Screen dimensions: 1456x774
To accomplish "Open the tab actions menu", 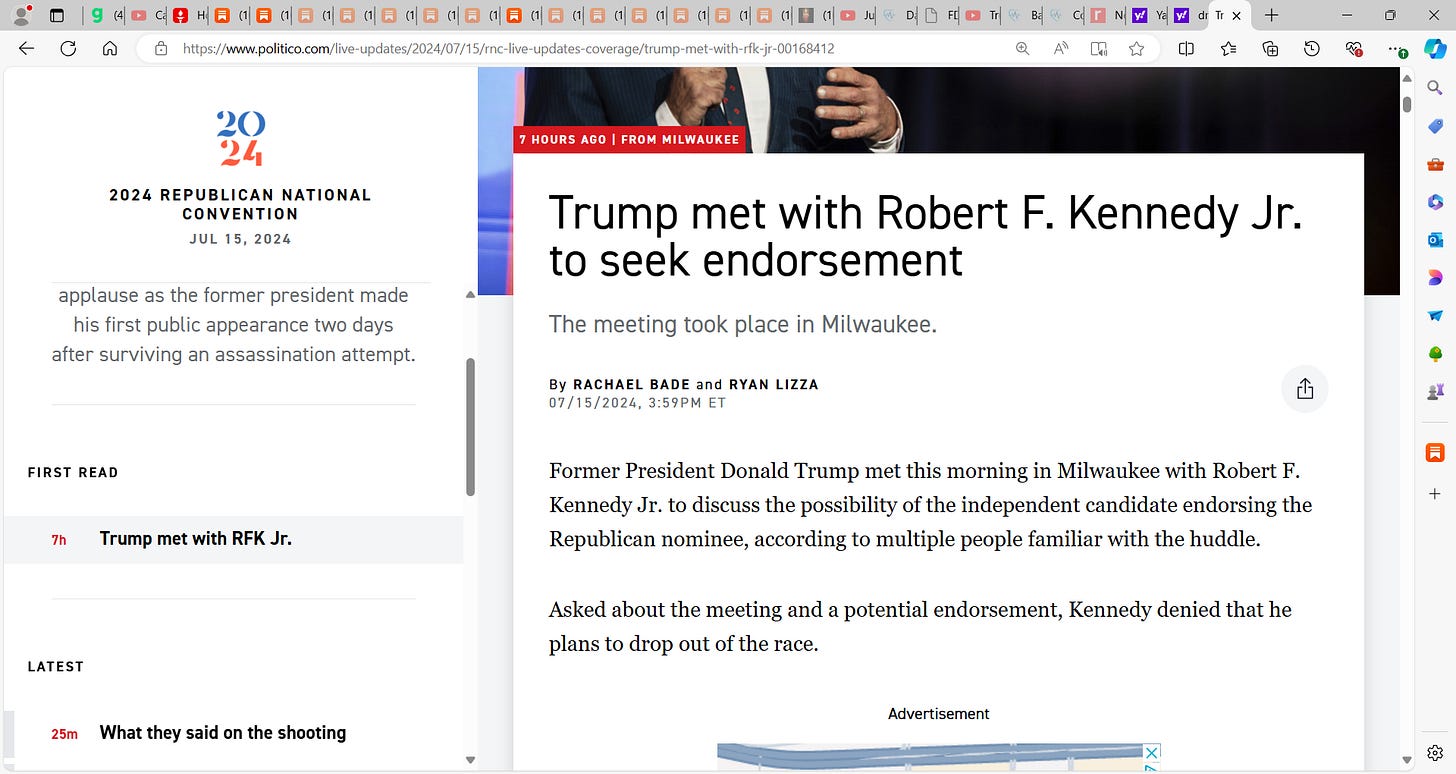I will point(57,15).
